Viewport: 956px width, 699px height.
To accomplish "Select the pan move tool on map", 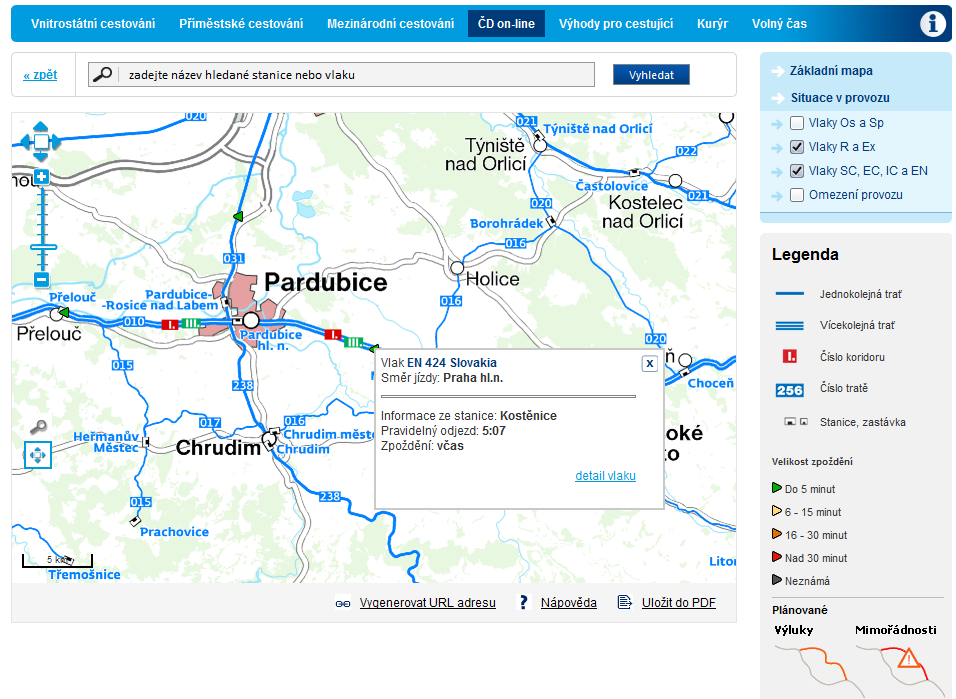I will pyautogui.click(x=38, y=455).
